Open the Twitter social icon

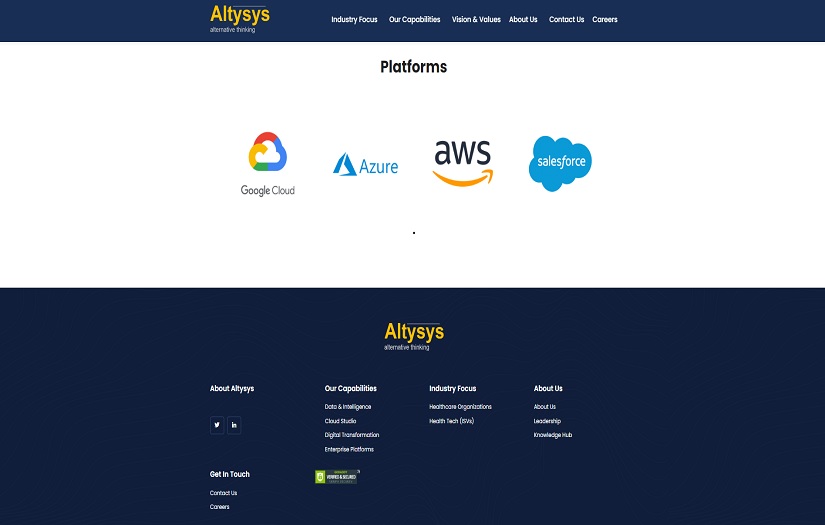click(217, 425)
